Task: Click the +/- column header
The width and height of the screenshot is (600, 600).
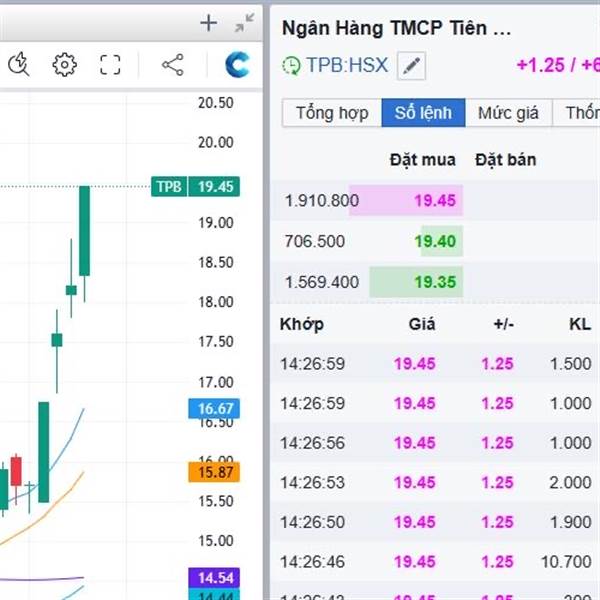Action: (503, 324)
